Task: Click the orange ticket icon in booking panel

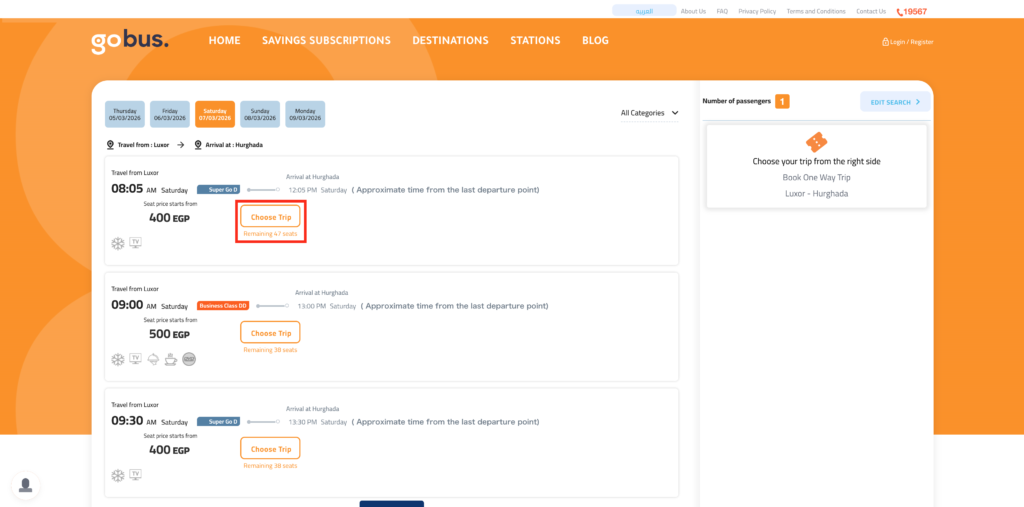Action: coord(816,142)
